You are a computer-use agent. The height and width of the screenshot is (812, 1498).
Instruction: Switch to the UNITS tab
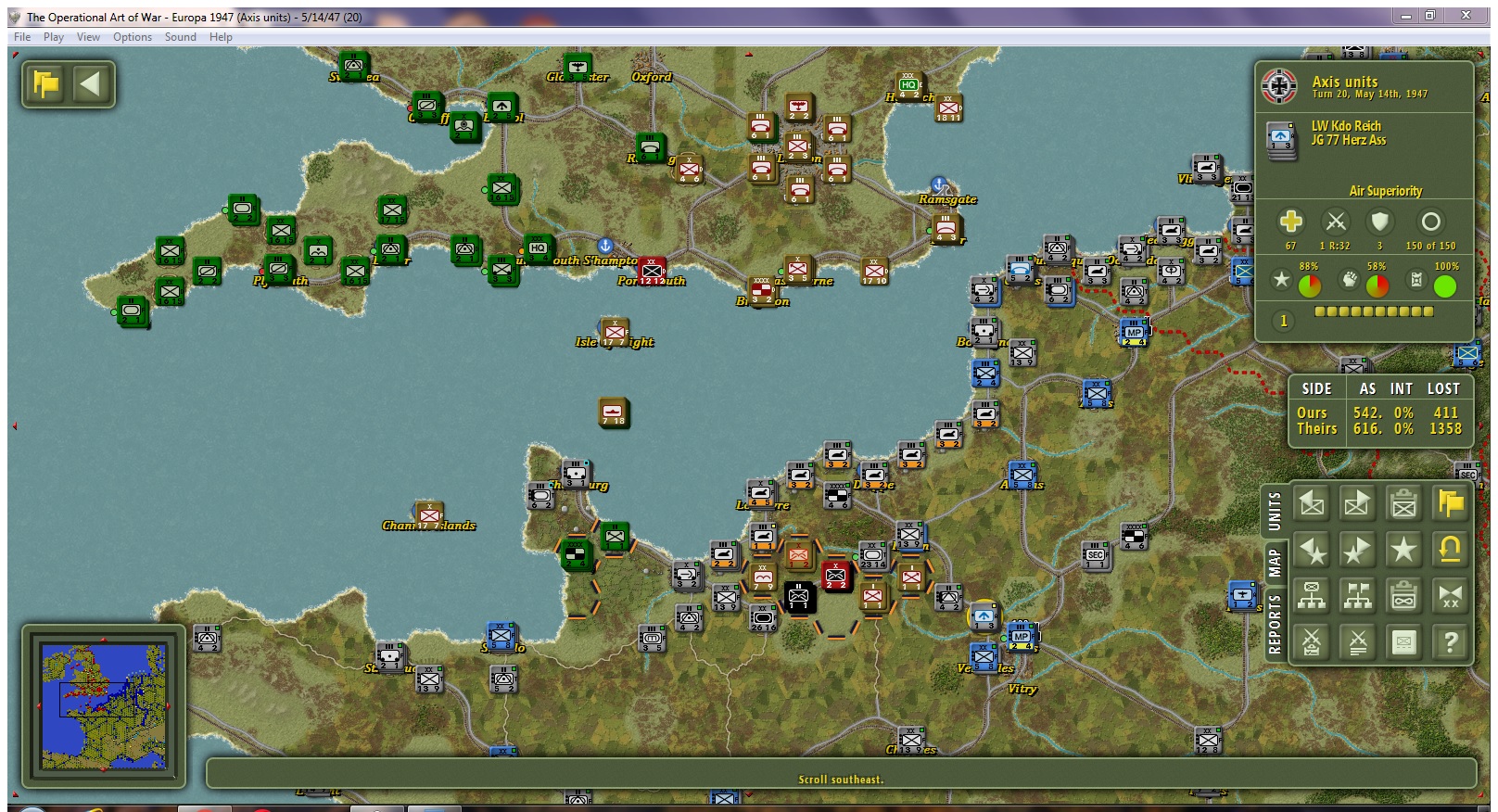pos(1275,511)
